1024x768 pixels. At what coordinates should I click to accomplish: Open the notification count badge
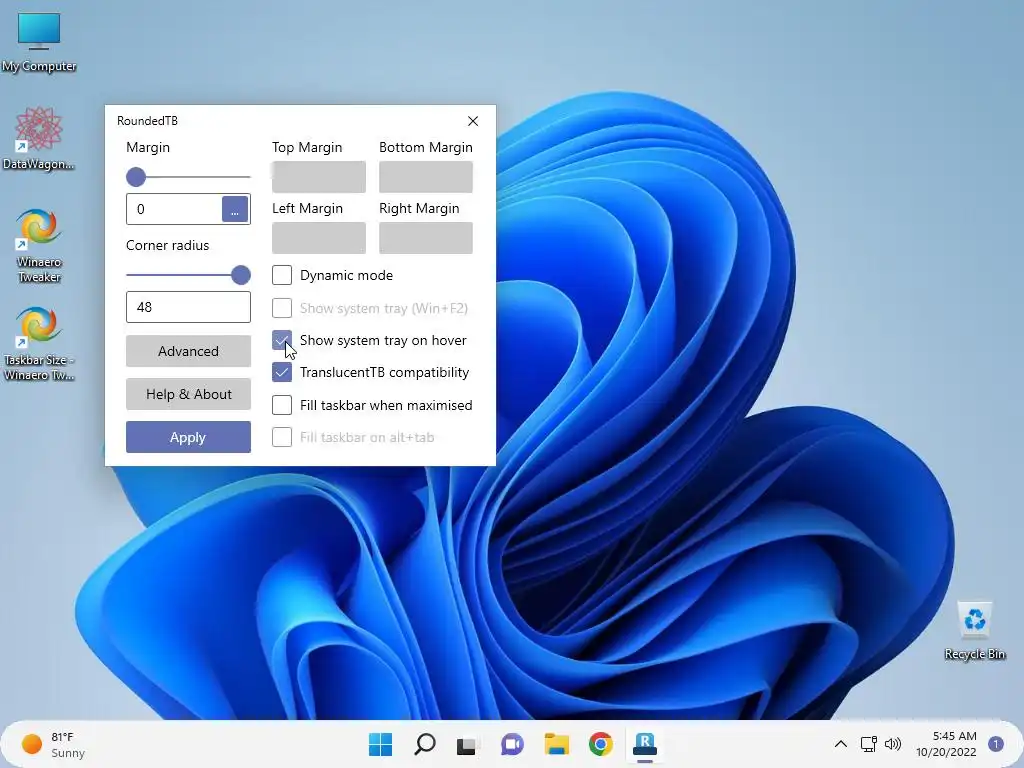pos(995,744)
